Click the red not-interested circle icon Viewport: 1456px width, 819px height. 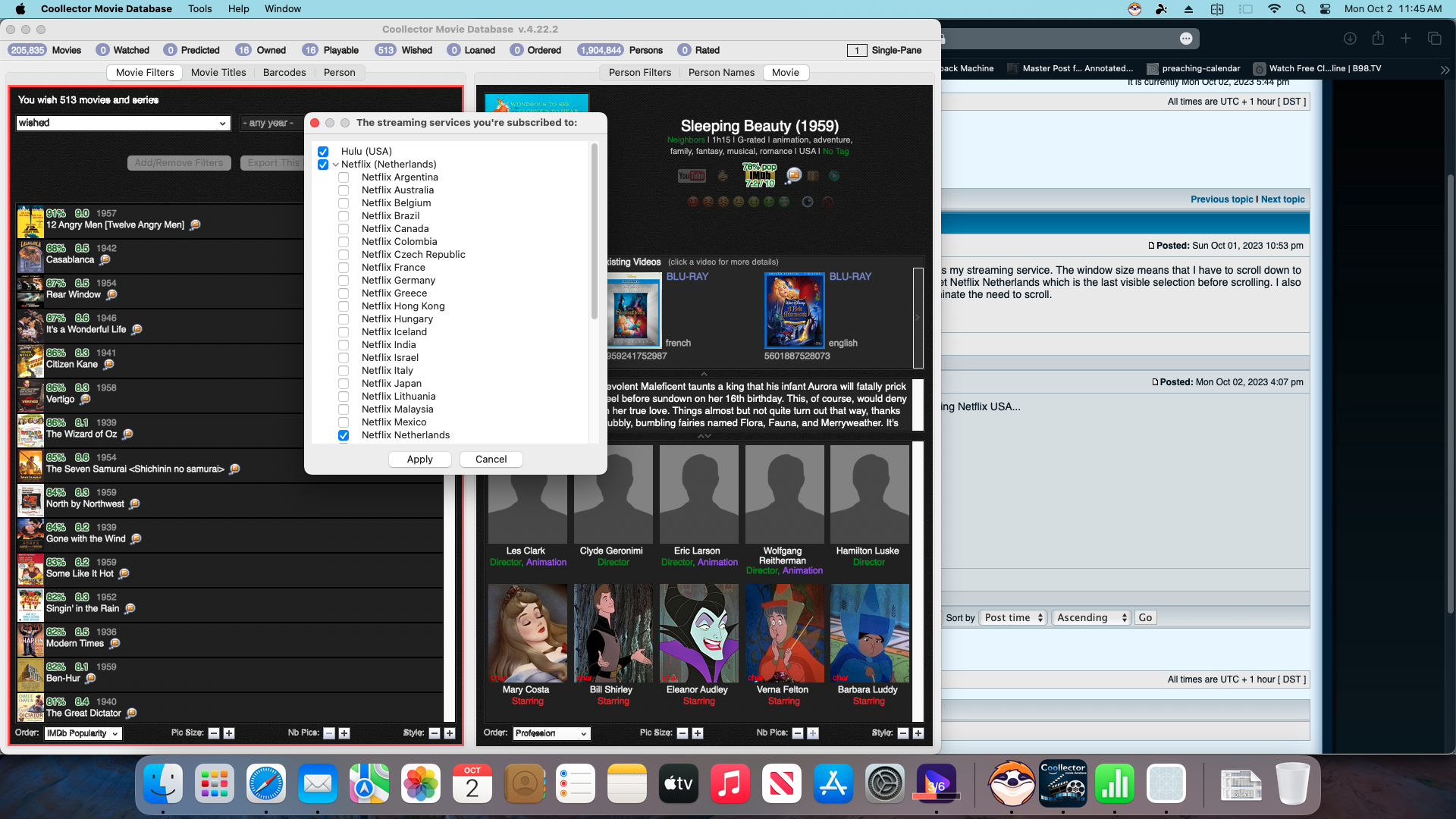(x=828, y=202)
